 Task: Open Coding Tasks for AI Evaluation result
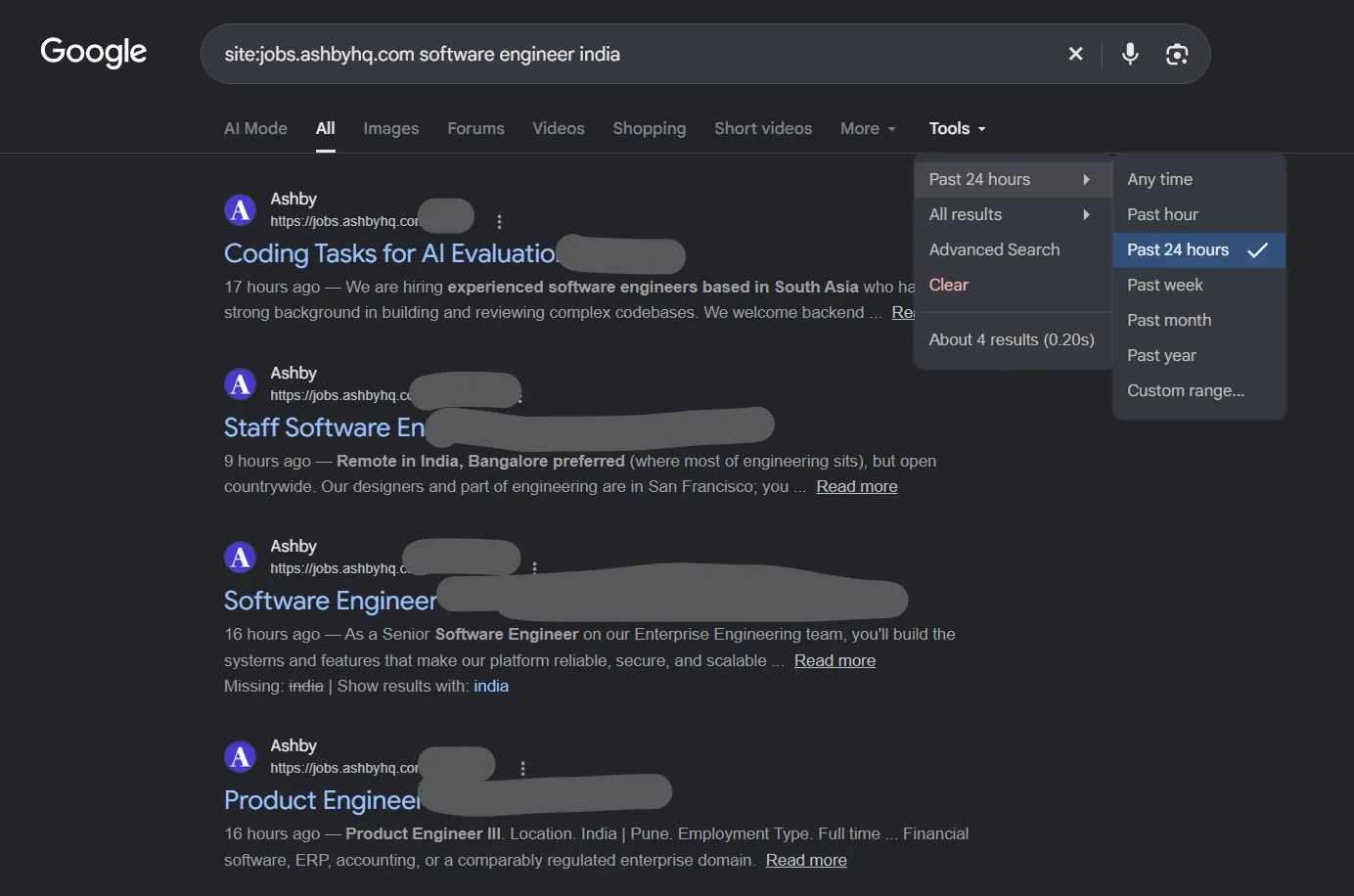390,253
